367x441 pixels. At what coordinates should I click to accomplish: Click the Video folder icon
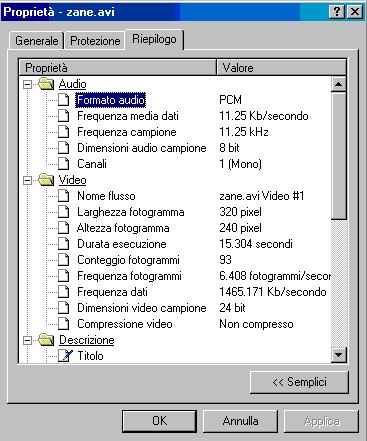click(46, 180)
